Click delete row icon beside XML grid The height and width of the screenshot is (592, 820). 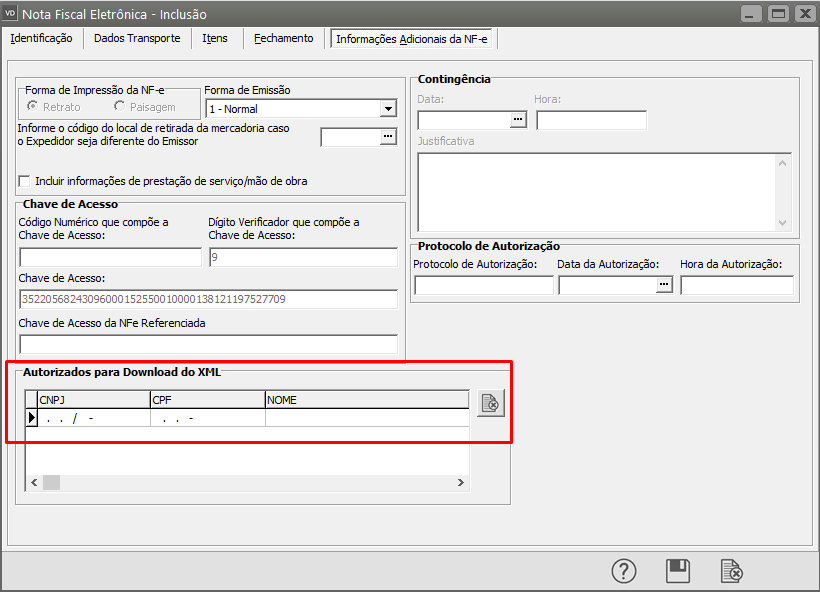click(490, 403)
